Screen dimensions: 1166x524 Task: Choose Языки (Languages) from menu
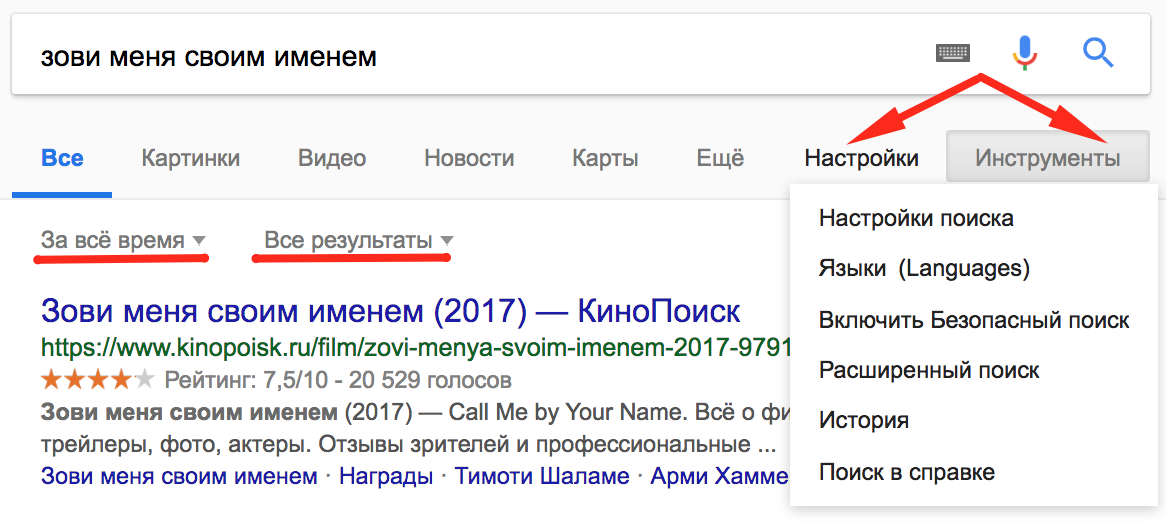tap(924, 268)
